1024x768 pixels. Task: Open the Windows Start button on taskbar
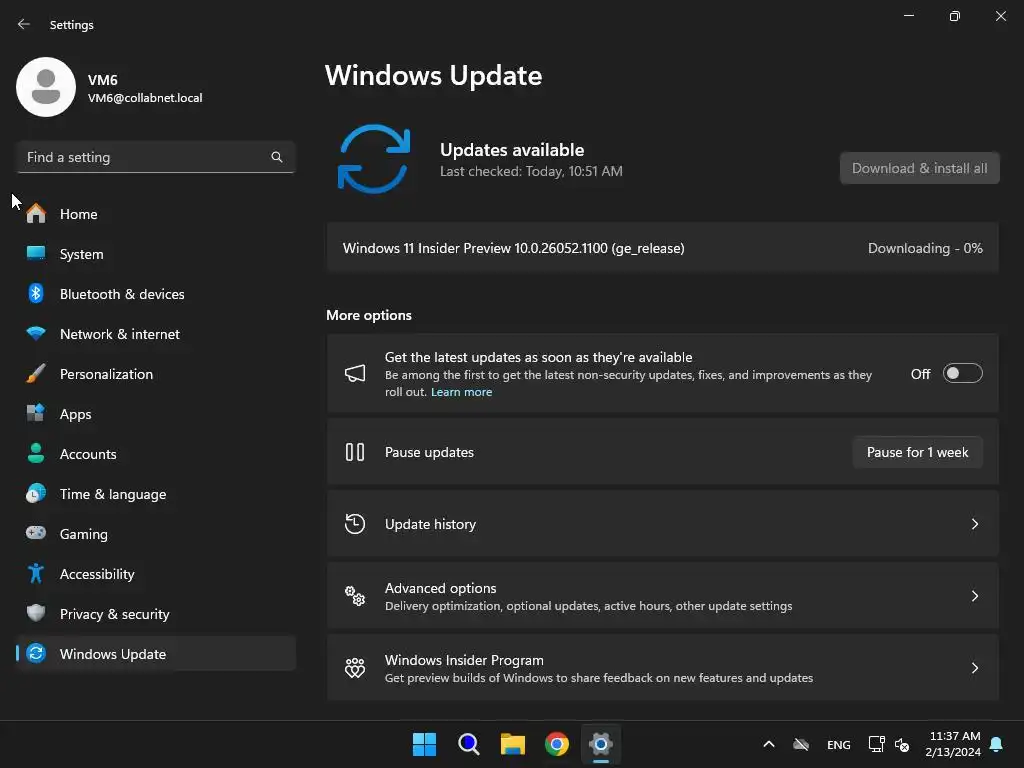(424, 744)
